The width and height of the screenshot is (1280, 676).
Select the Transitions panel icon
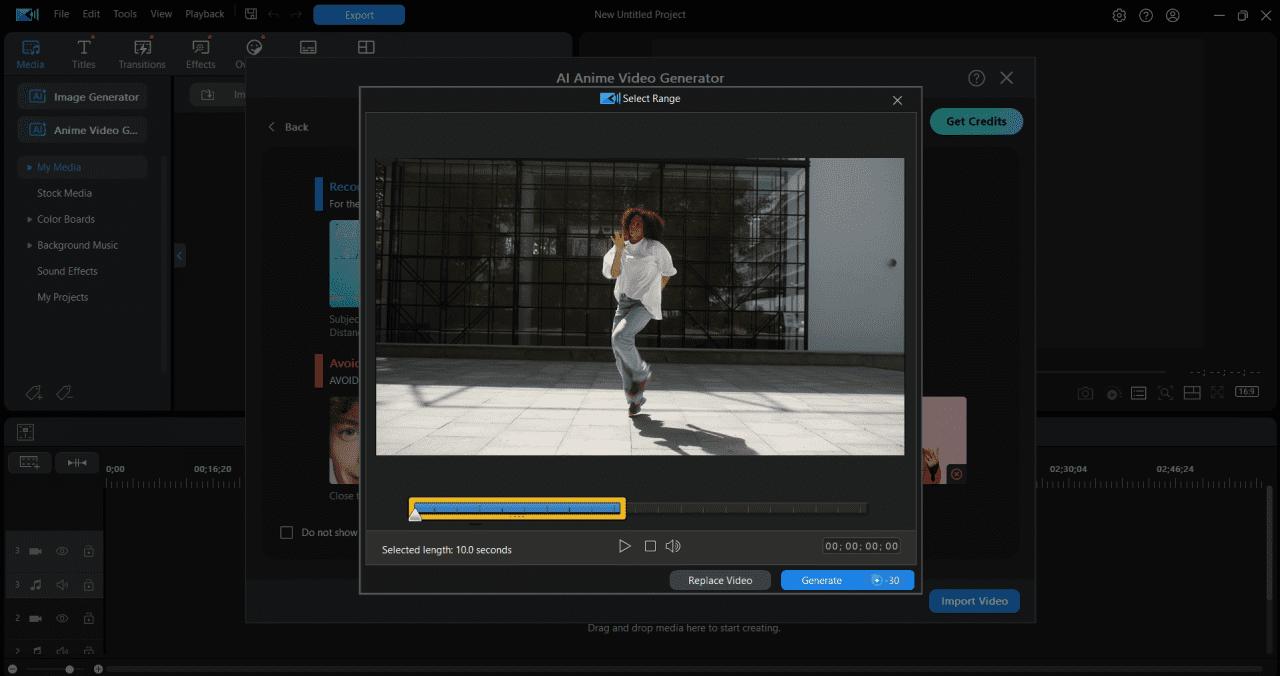coord(142,53)
